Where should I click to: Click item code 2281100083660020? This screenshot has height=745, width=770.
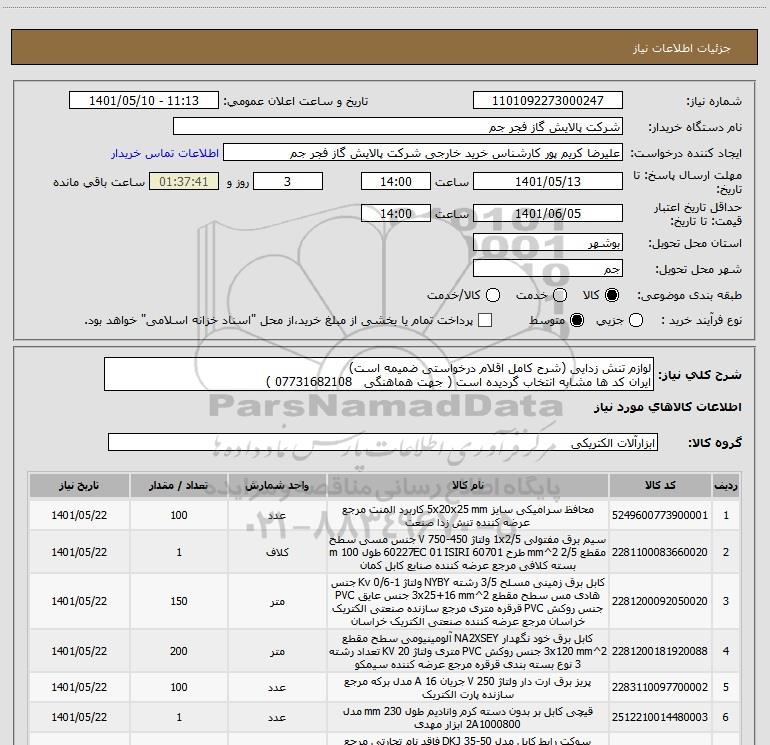(660, 552)
